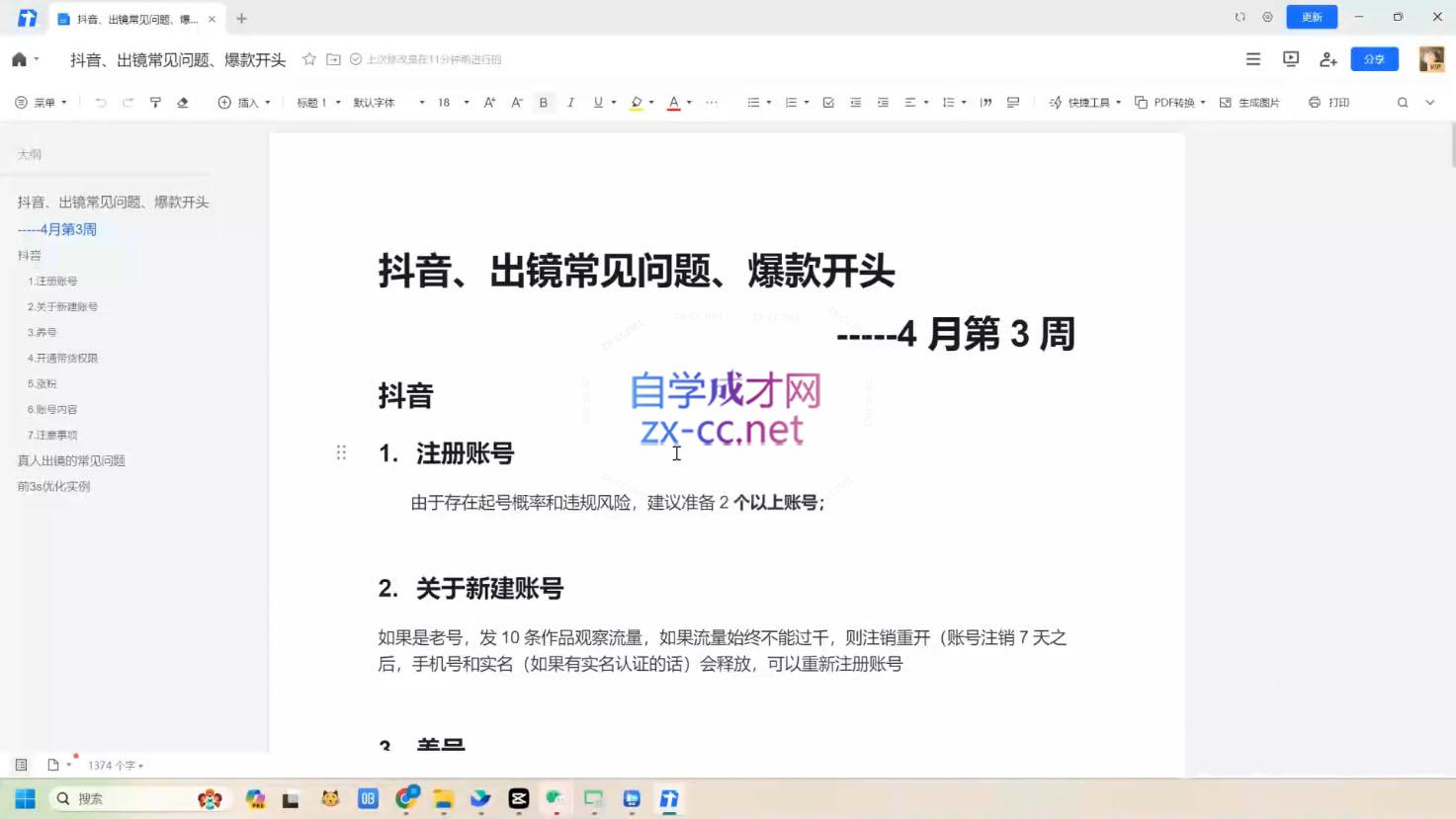The height and width of the screenshot is (819, 1456).
Task: Open the document options hamburger menu
Action: click(x=1253, y=59)
